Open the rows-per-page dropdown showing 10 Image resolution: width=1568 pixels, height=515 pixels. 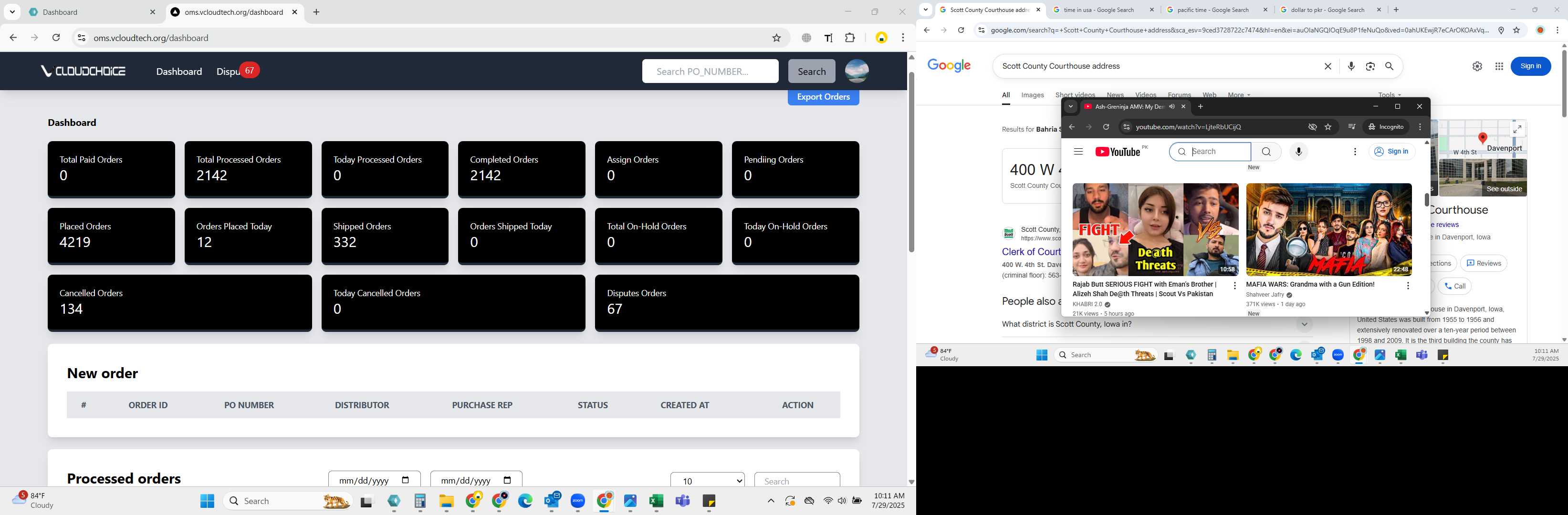[707, 480]
